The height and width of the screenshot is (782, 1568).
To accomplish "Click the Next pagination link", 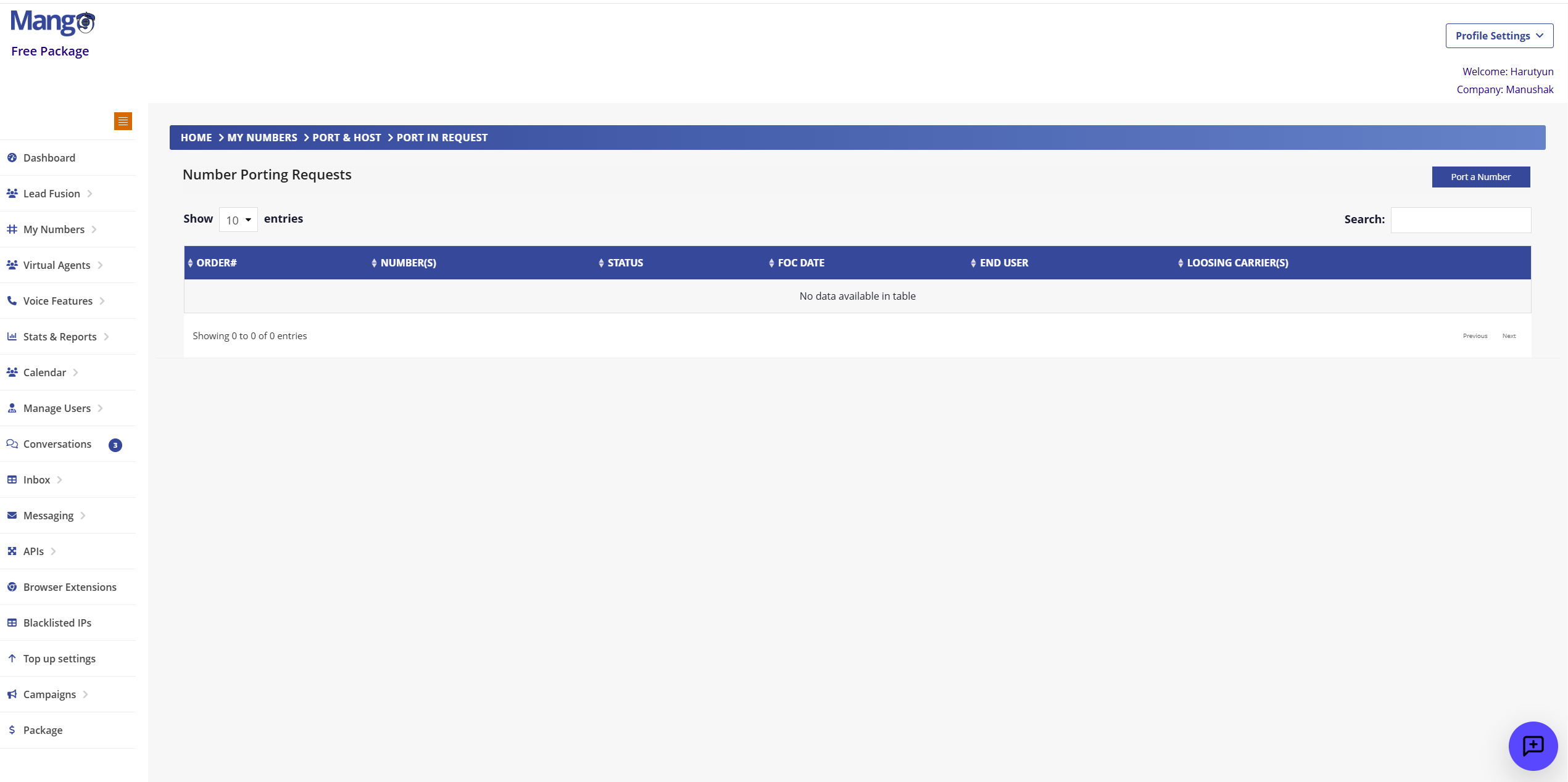I will pos(1509,335).
